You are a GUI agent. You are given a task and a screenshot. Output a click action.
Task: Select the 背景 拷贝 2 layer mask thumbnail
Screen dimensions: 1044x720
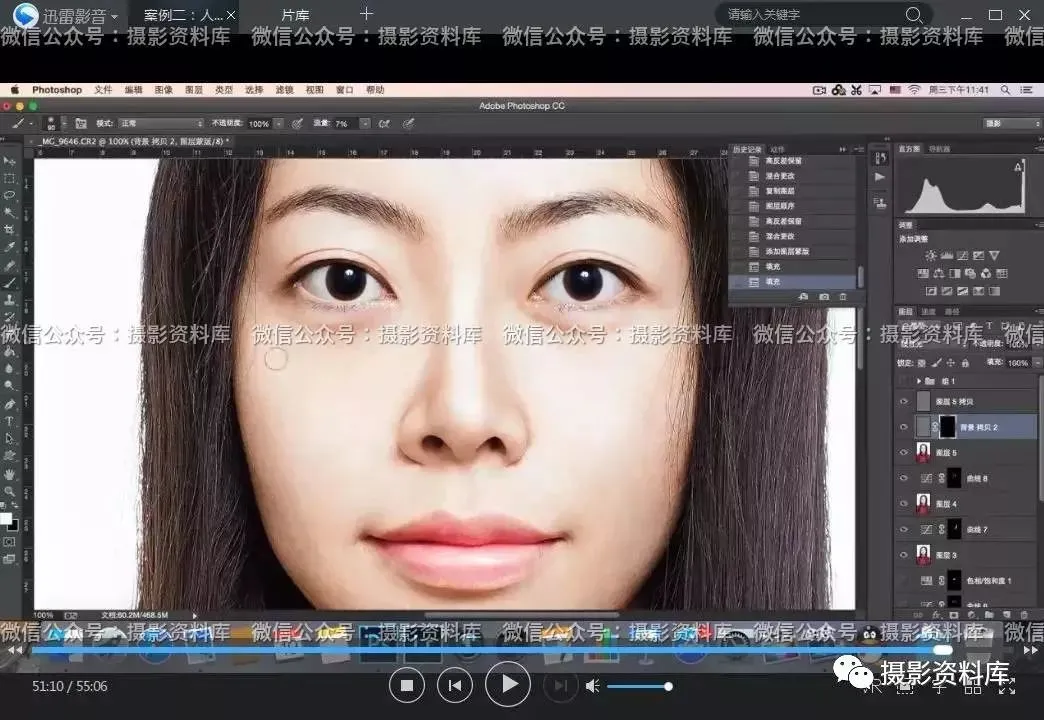click(947, 427)
